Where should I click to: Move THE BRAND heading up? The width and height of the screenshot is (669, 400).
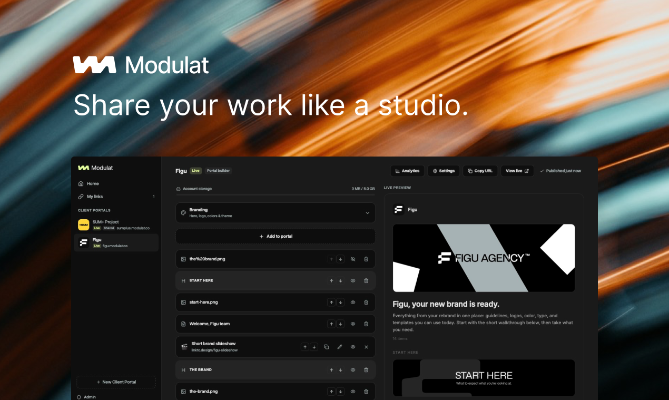click(331, 370)
